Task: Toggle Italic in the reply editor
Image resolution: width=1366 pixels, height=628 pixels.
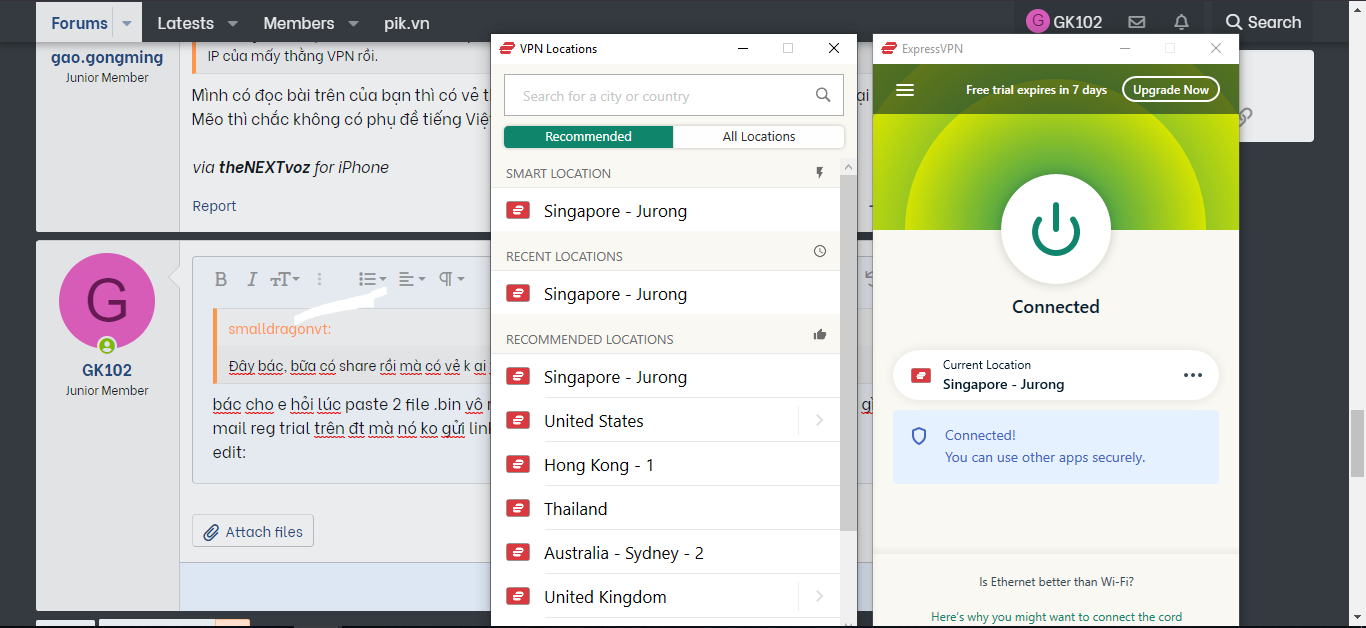Action: 252,279
